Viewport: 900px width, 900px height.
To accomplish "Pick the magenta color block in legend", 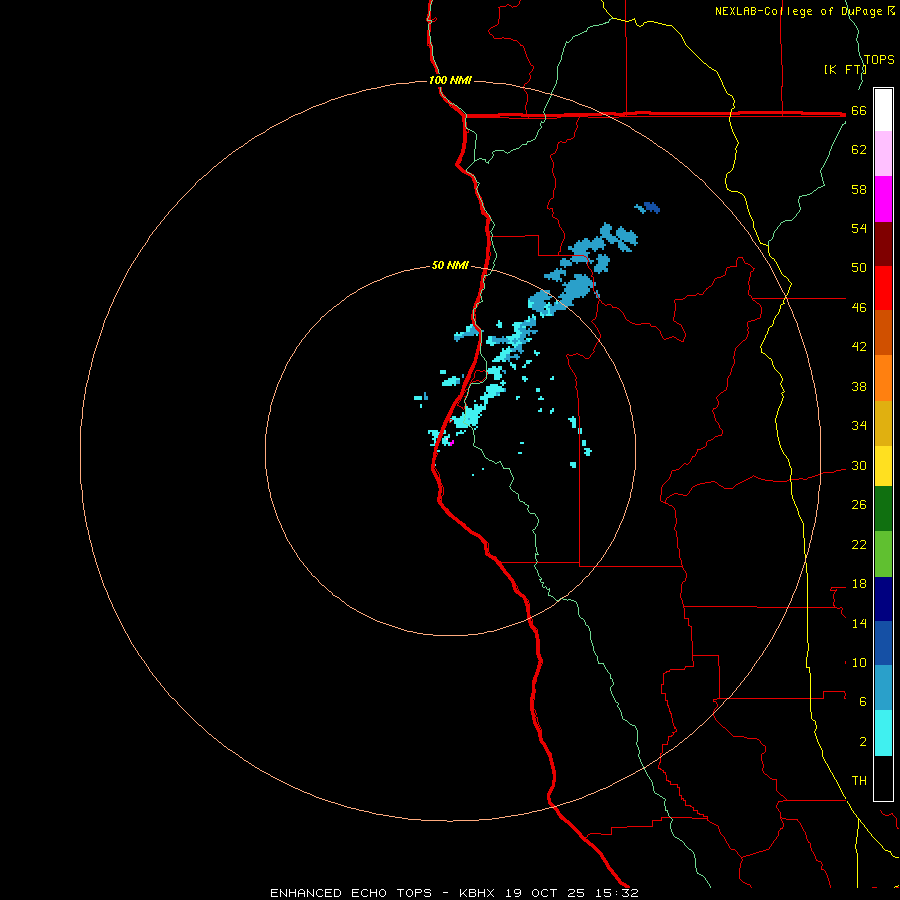I will [883, 199].
